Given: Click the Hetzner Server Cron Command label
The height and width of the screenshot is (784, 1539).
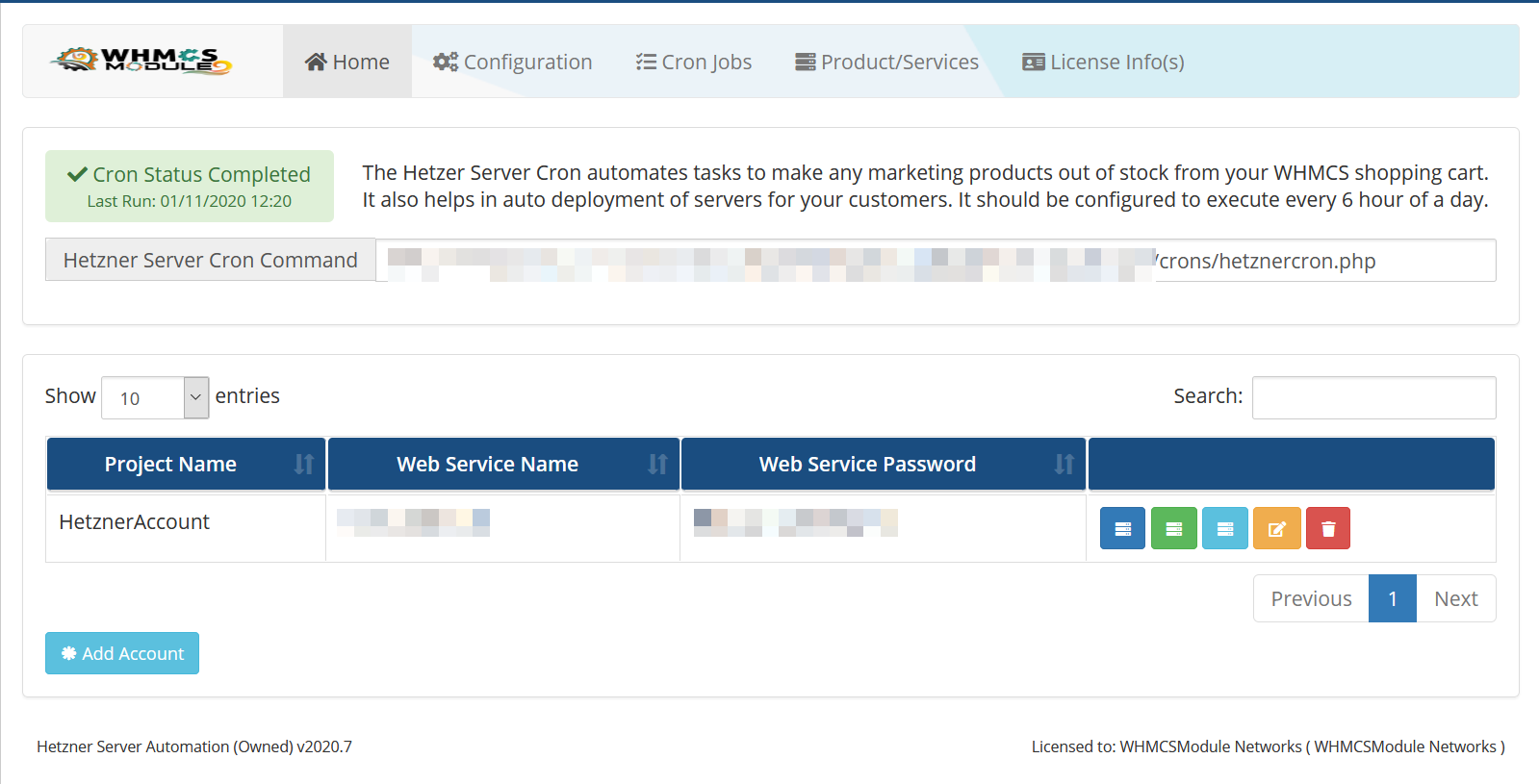Looking at the screenshot, I should 211,260.
